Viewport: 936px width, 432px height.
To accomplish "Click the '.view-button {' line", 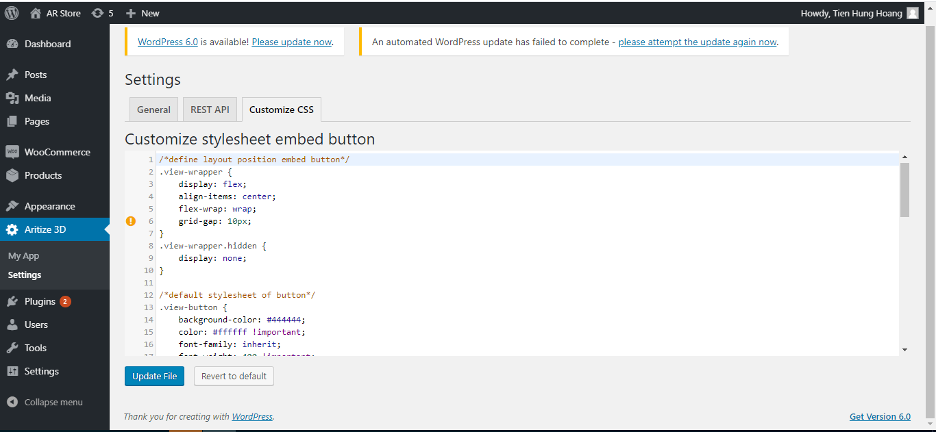I will tap(193, 307).
